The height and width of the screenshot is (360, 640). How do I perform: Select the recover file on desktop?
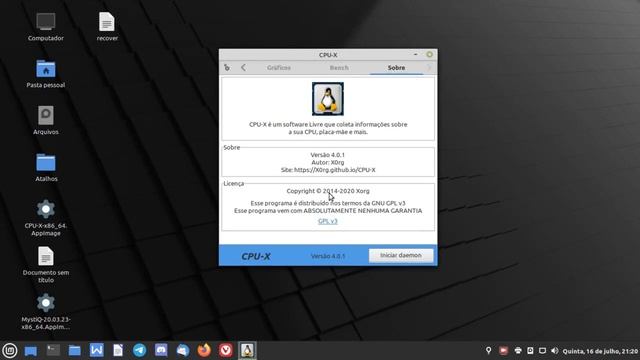[107, 27]
